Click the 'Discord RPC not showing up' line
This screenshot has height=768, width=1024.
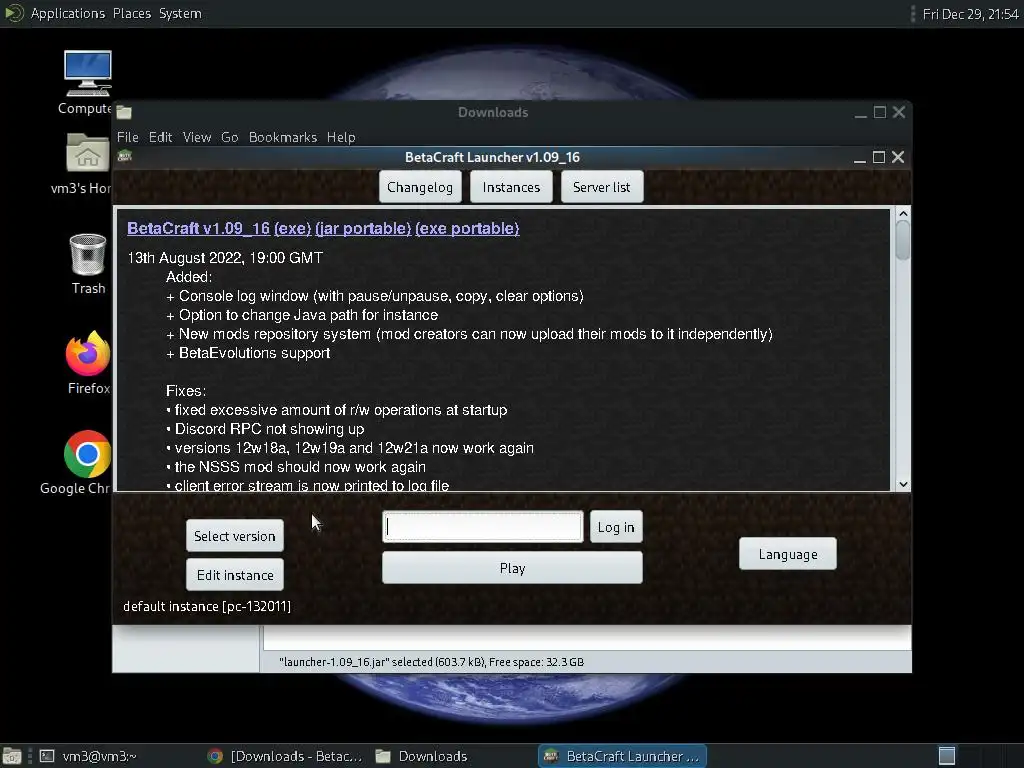point(265,429)
